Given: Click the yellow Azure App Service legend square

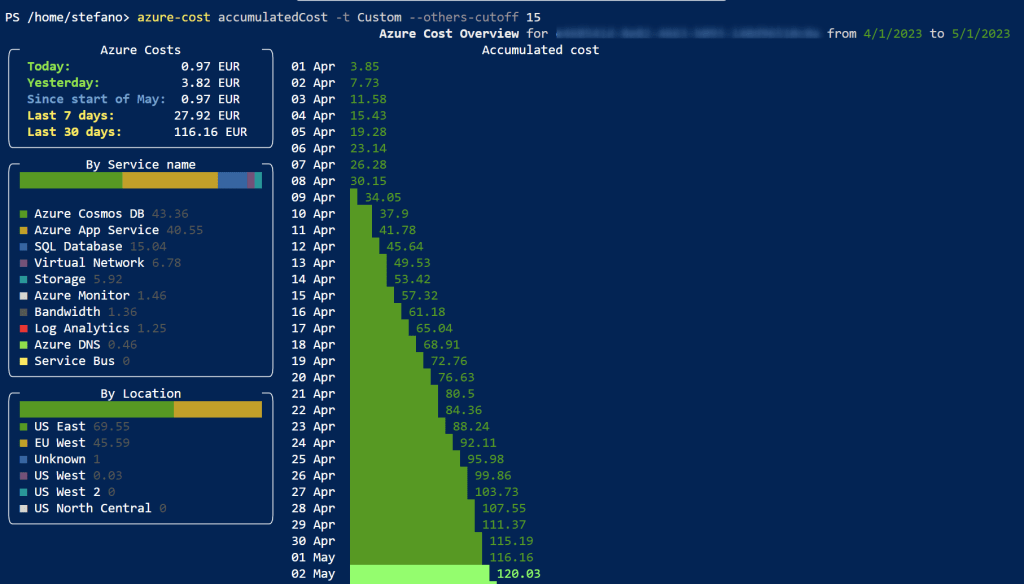Looking at the screenshot, I should [24, 230].
